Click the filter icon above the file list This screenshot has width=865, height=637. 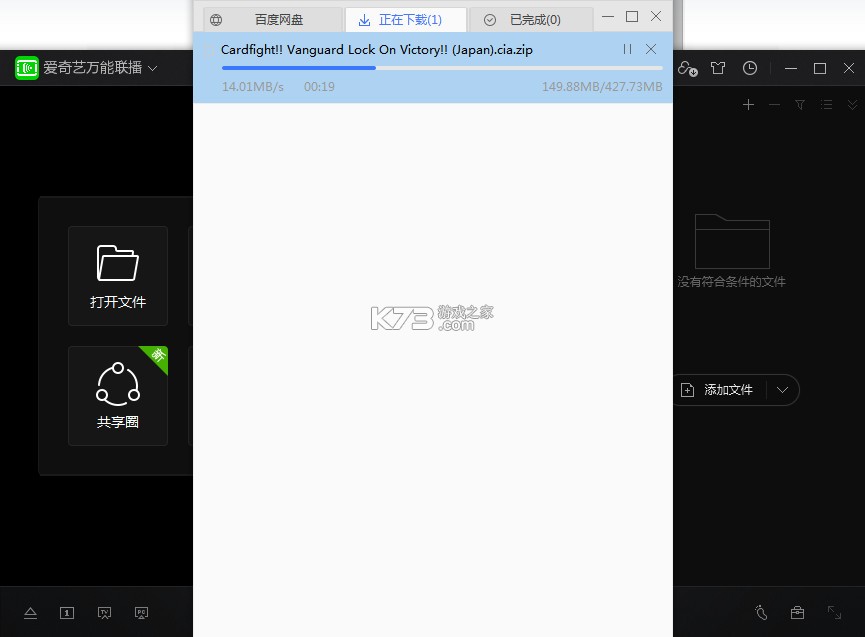click(800, 104)
